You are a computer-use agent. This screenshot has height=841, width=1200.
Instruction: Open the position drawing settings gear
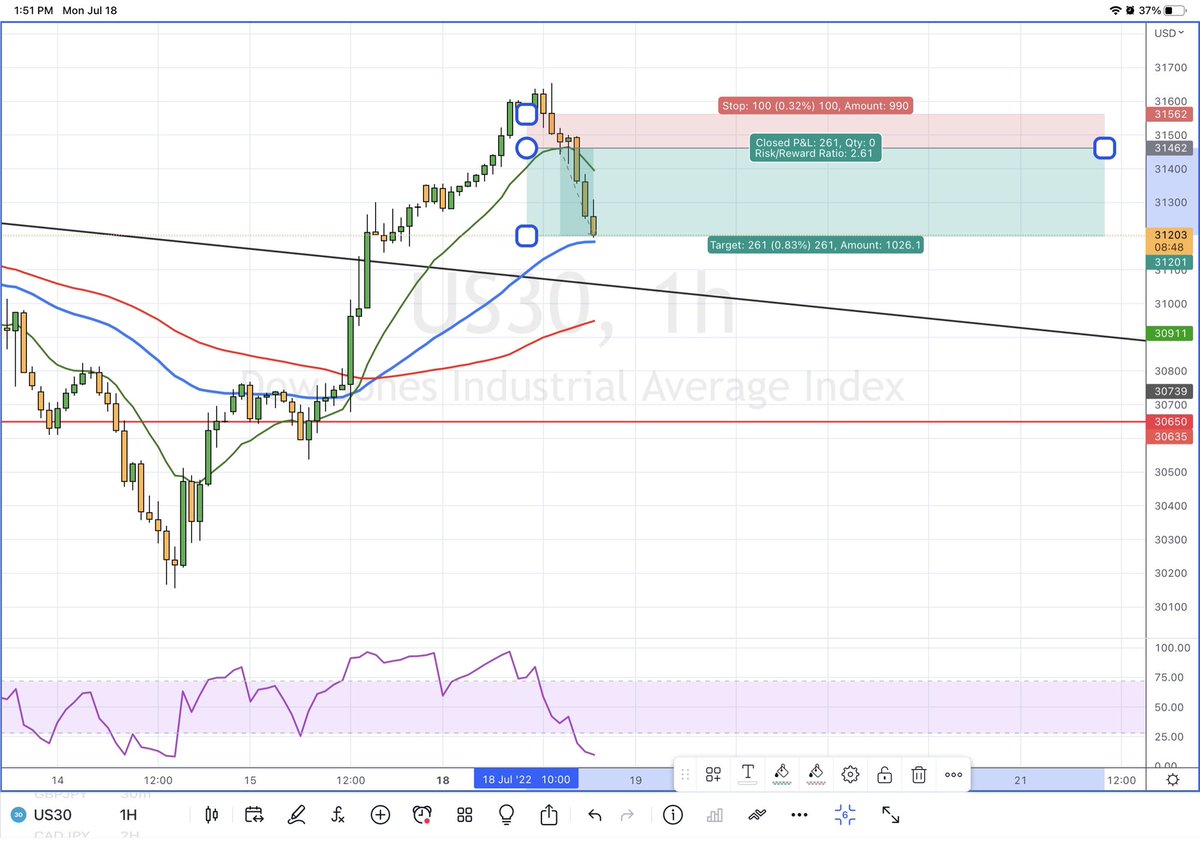[850, 774]
